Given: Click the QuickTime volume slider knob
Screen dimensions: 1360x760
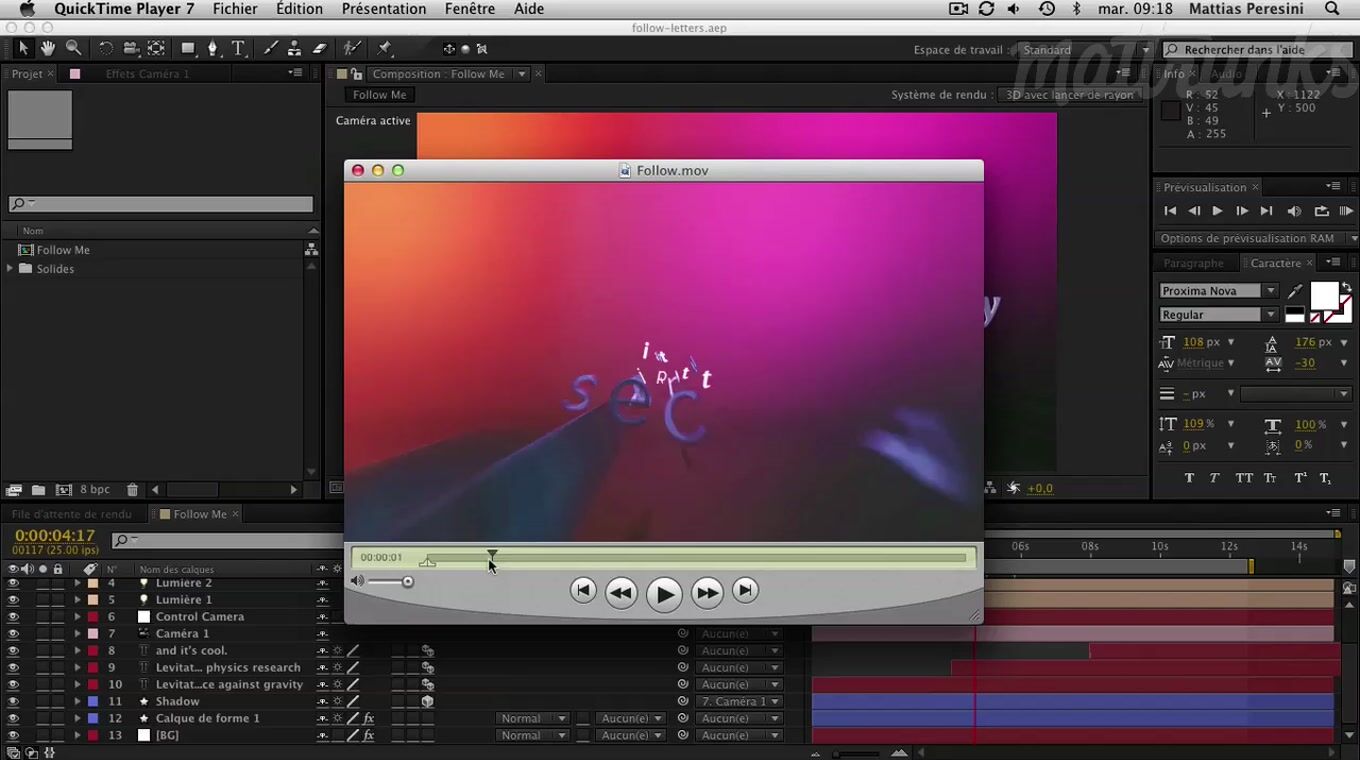Looking at the screenshot, I should 408,582.
